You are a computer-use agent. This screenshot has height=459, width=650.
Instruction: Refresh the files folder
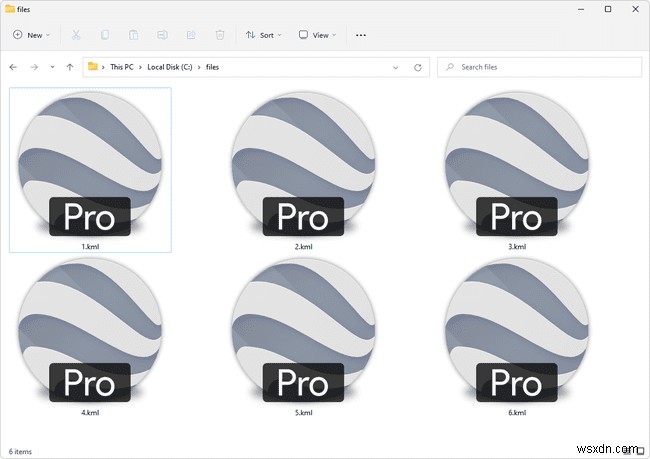(x=418, y=67)
